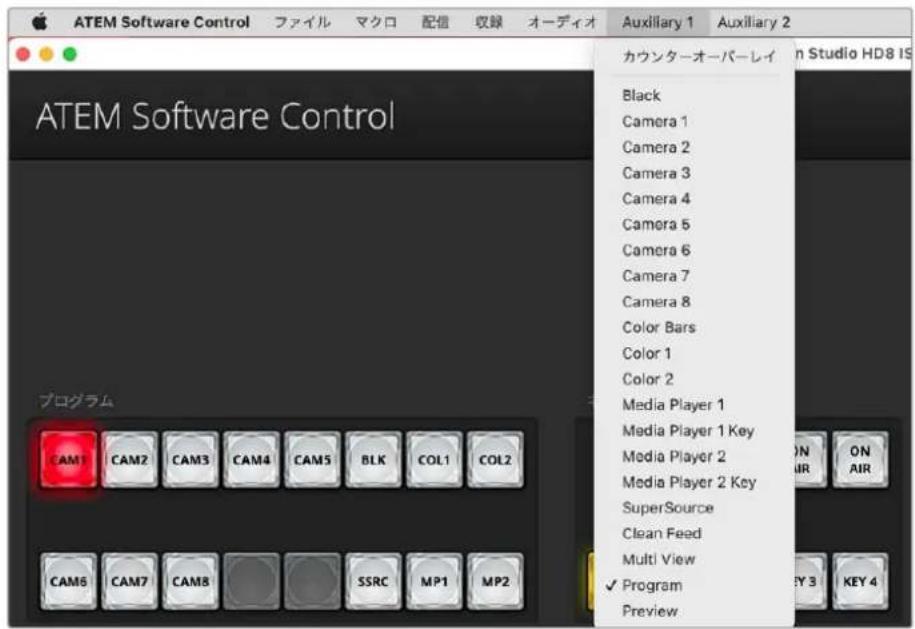This screenshot has height=629, width=915.
Task: Switch program bus to CAM4
Action: 252,460
